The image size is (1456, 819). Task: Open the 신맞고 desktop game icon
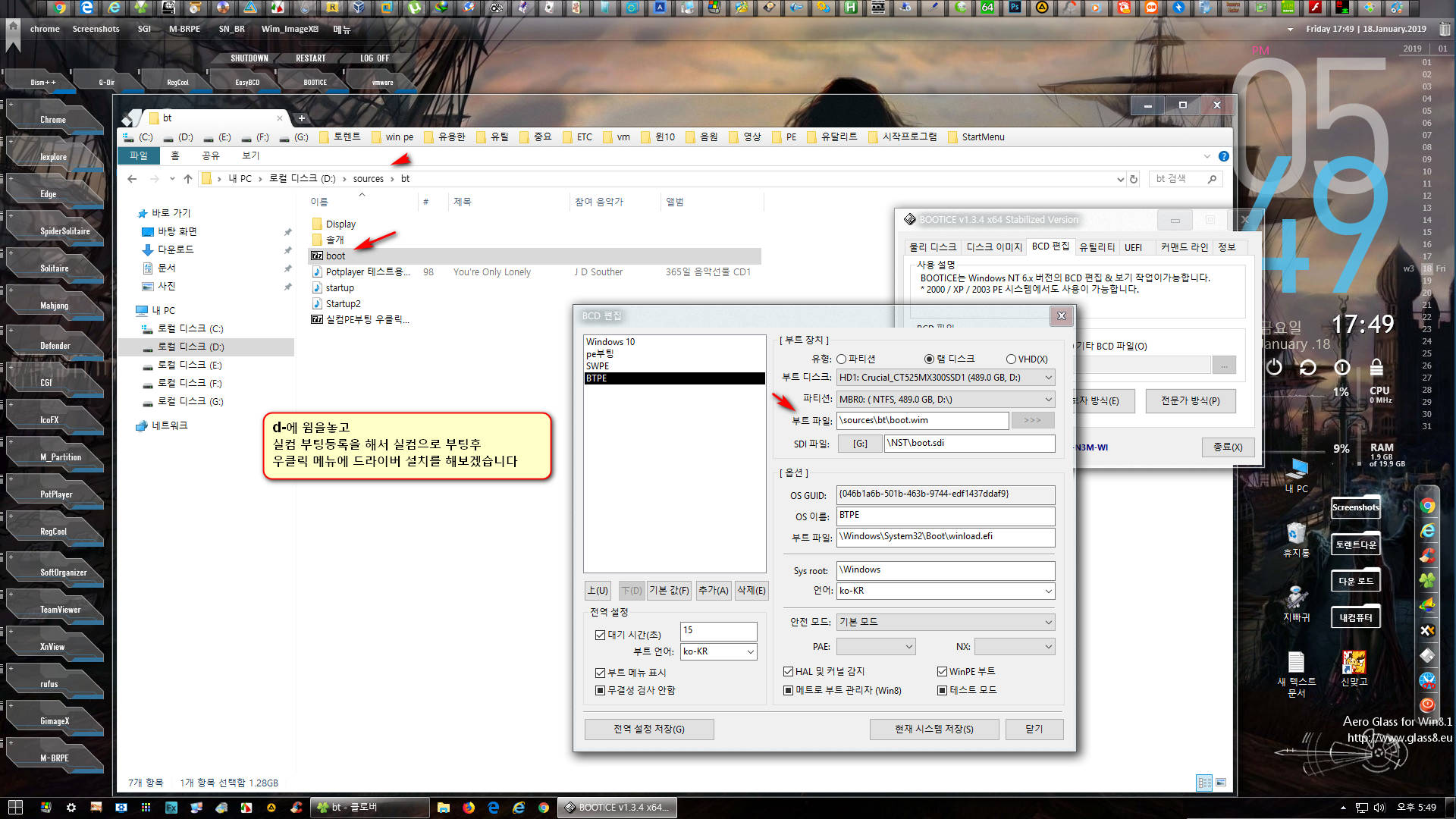[x=1354, y=669]
